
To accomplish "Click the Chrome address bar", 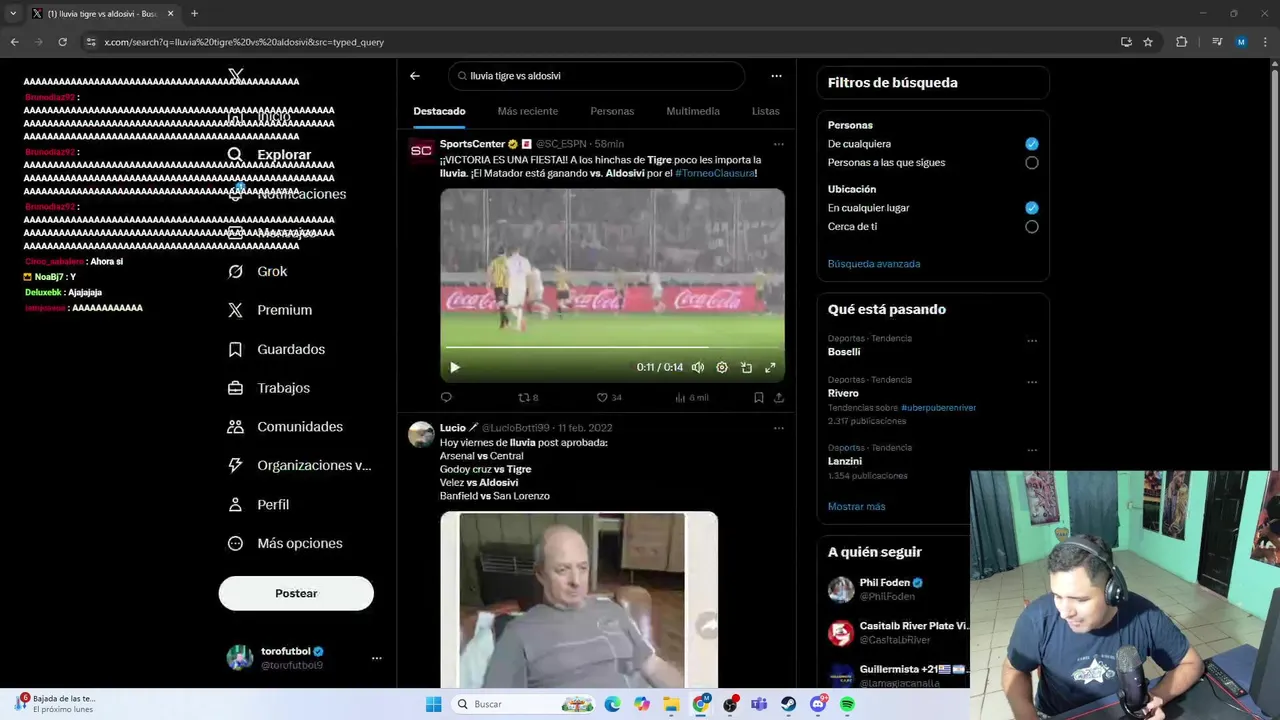I will 600,42.
